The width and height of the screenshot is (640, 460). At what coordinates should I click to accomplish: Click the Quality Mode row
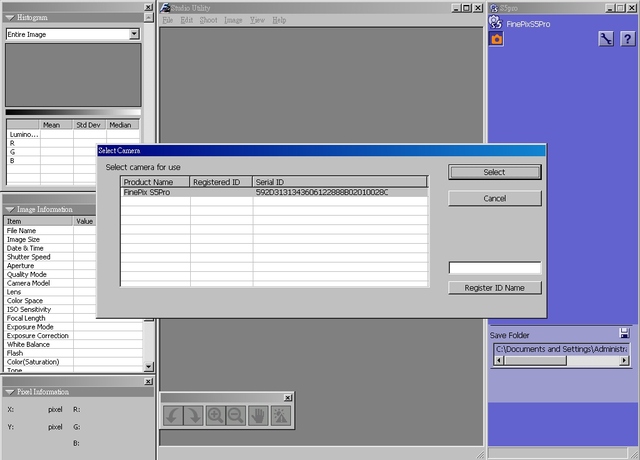coord(50,274)
